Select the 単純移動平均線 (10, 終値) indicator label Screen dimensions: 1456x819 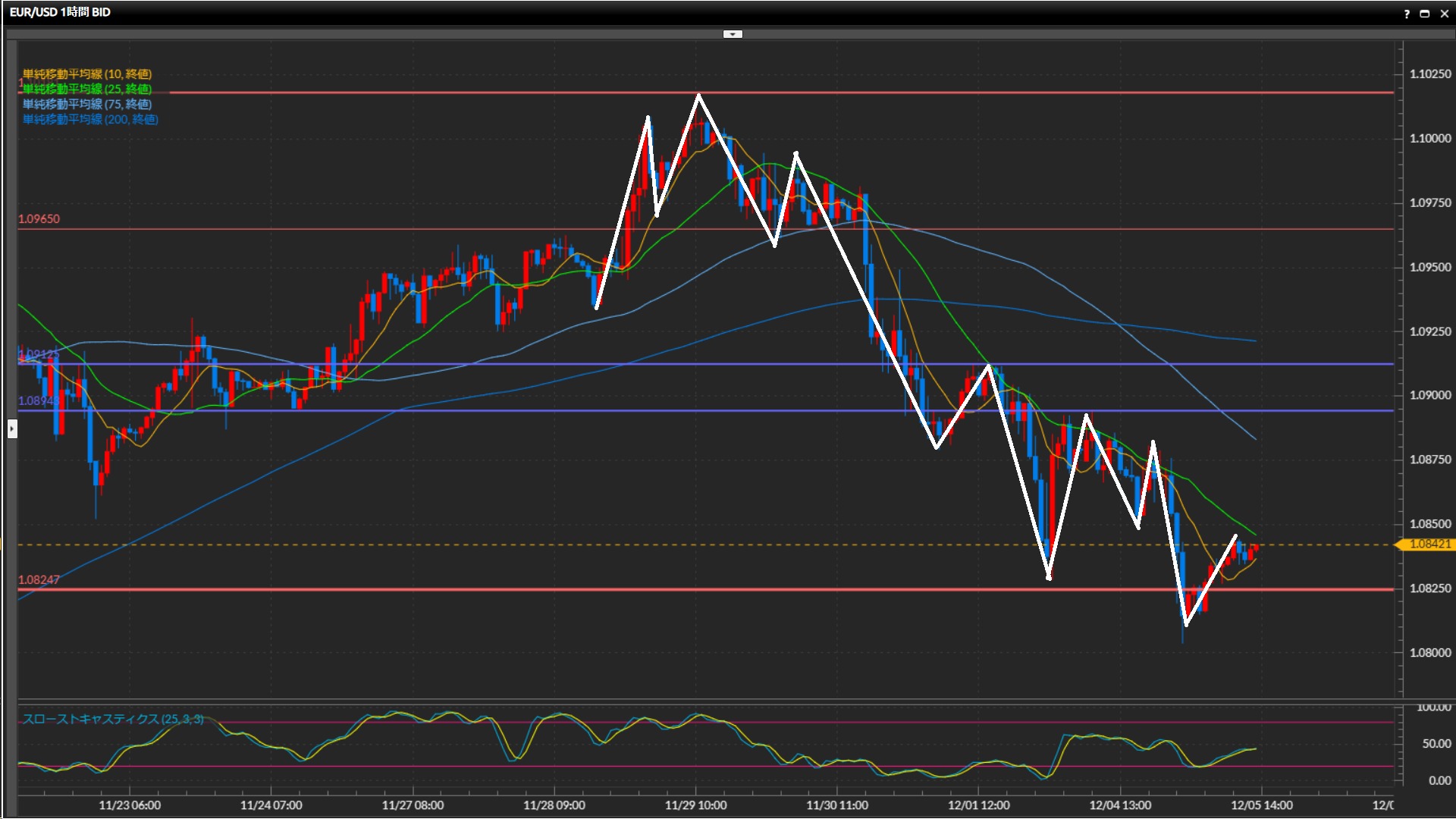(x=87, y=74)
